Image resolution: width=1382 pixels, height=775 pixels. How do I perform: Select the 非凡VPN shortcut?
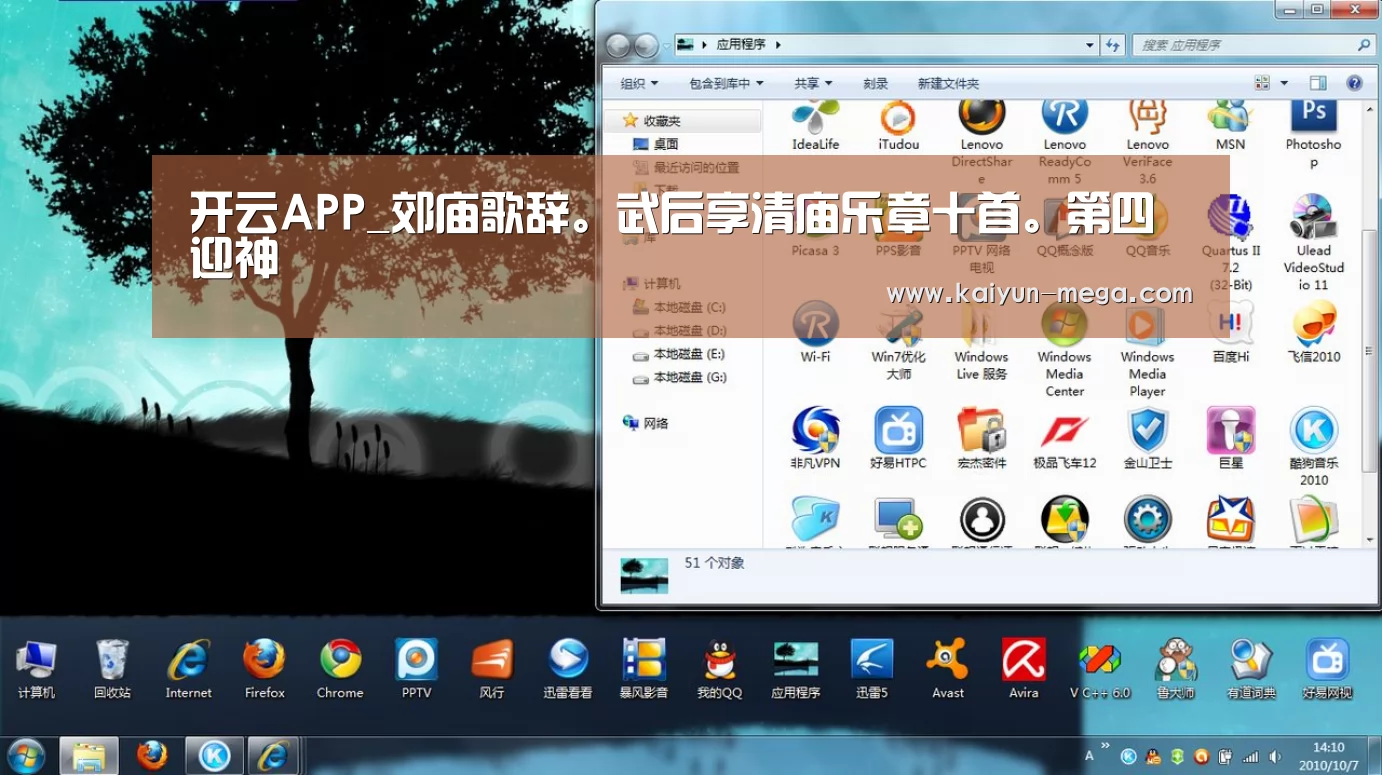[815, 438]
